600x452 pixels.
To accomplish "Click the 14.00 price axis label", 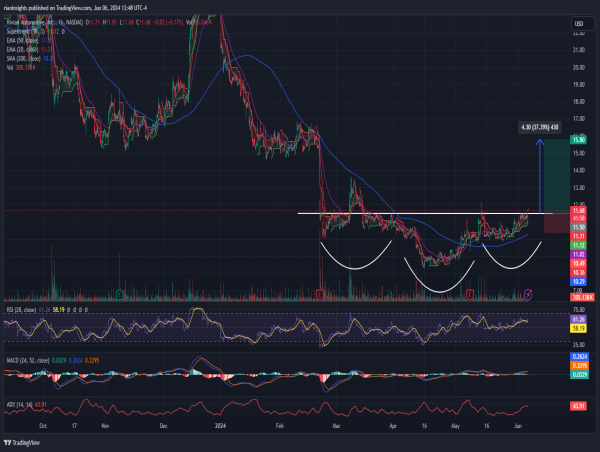I will [x=579, y=170].
